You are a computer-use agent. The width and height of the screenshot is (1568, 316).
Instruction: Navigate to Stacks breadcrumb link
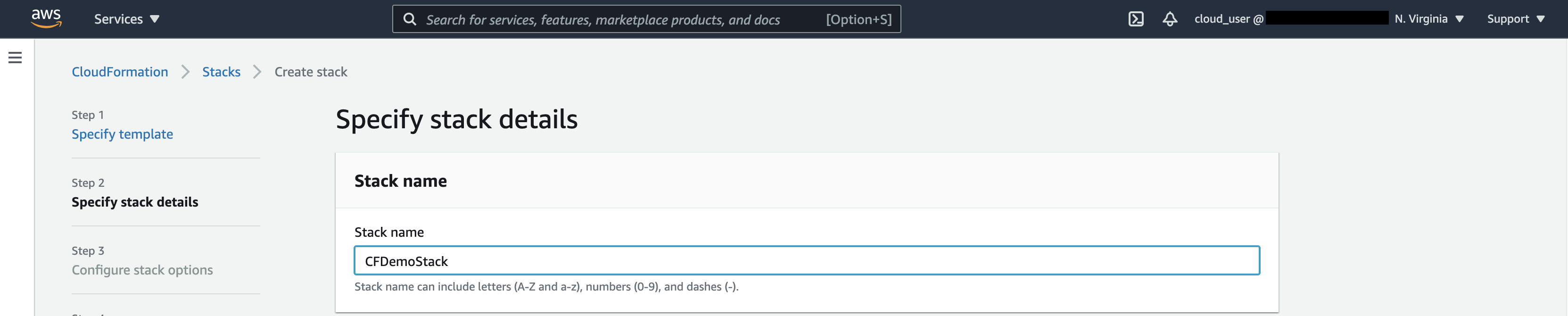[x=221, y=72]
